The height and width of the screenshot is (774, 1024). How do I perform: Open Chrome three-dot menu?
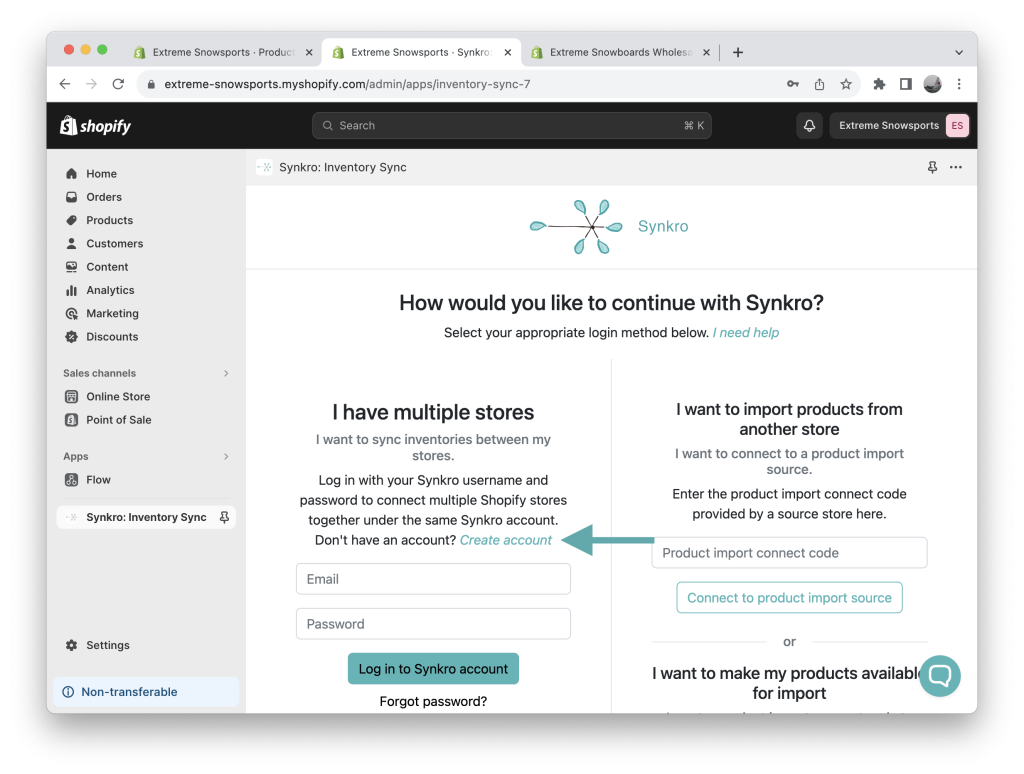[959, 84]
